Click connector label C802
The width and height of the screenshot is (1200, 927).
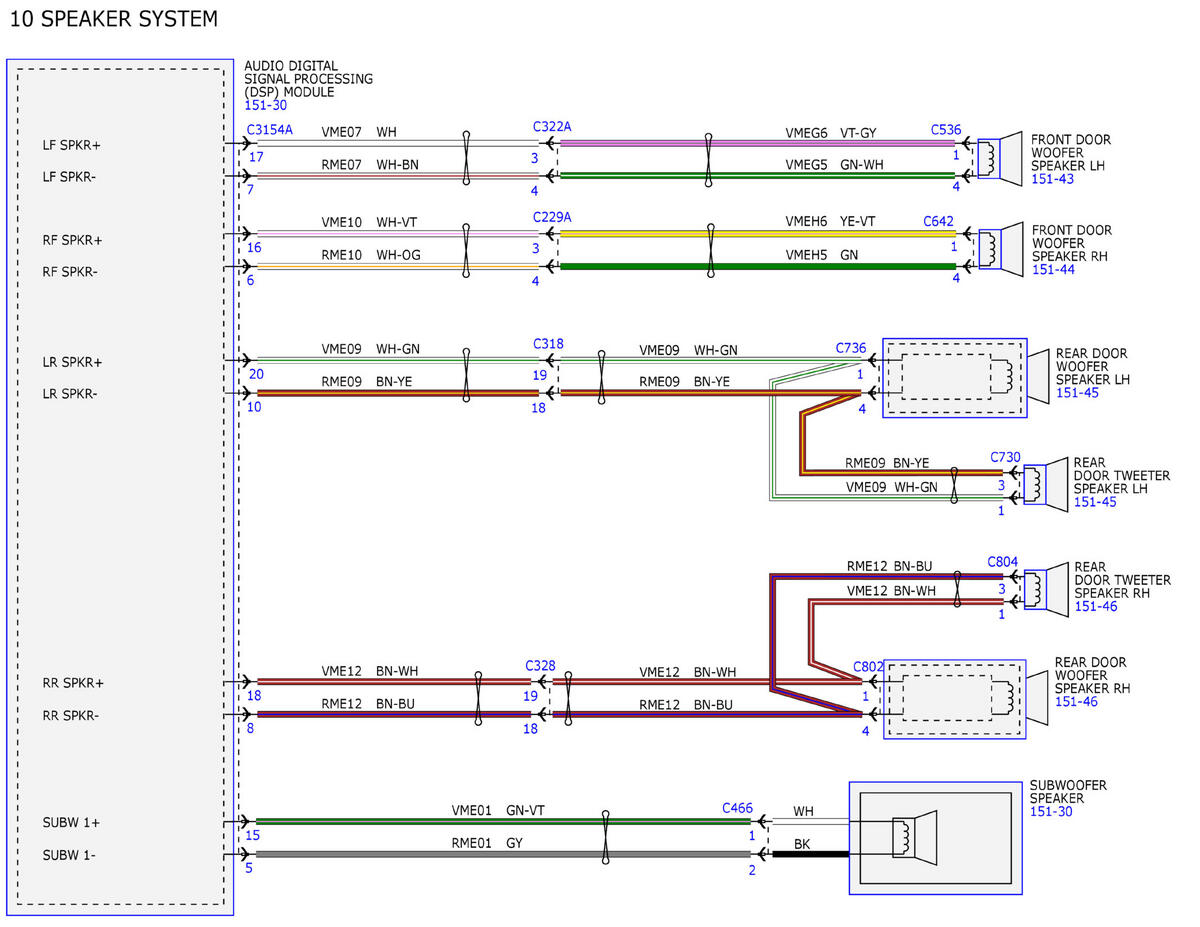pos(869,666)
